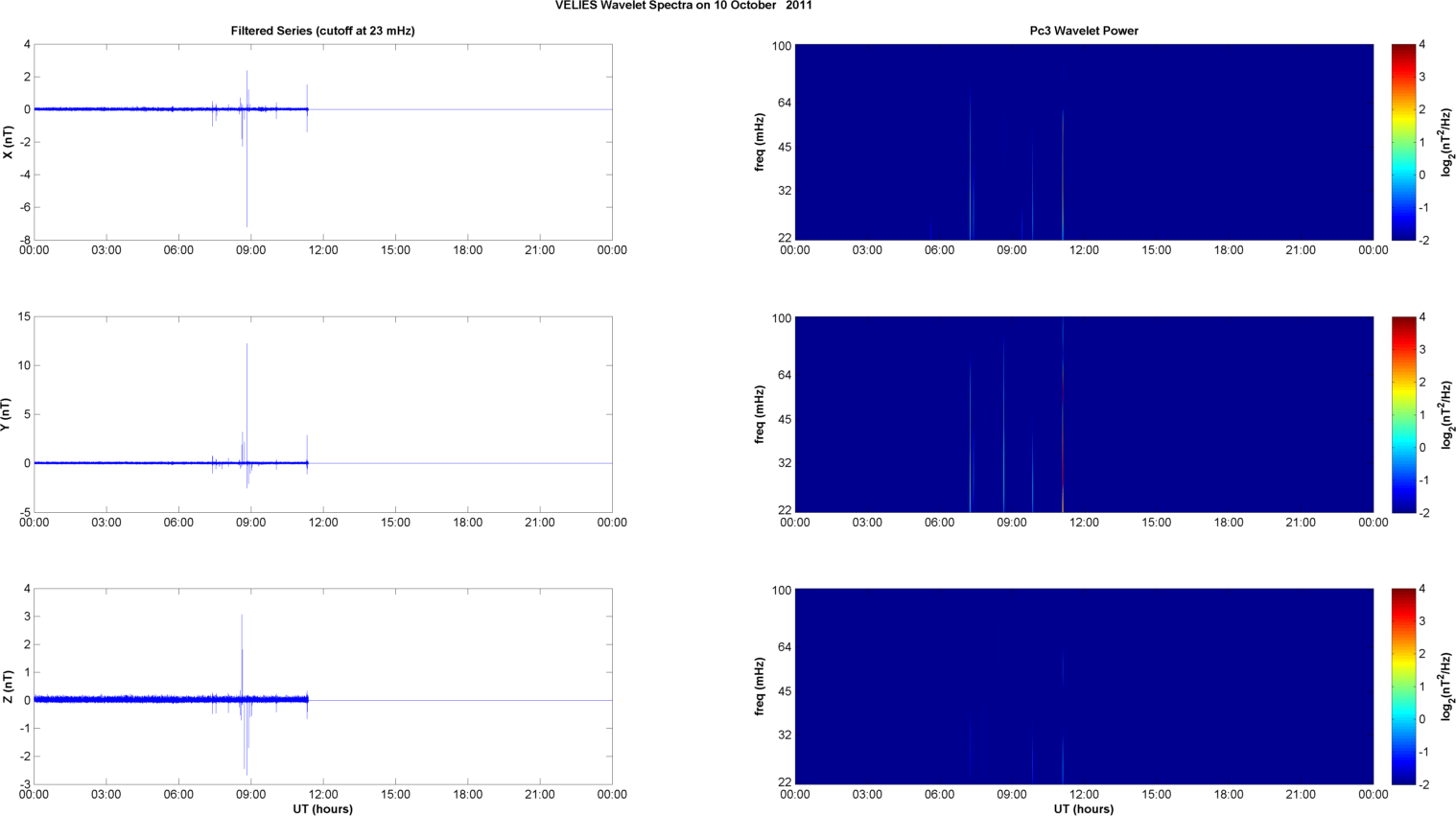Viewport: 1456px width, 816px height.
Task: Click the '0' label on the middle colorbar
Action: (x=1422, y=448)
